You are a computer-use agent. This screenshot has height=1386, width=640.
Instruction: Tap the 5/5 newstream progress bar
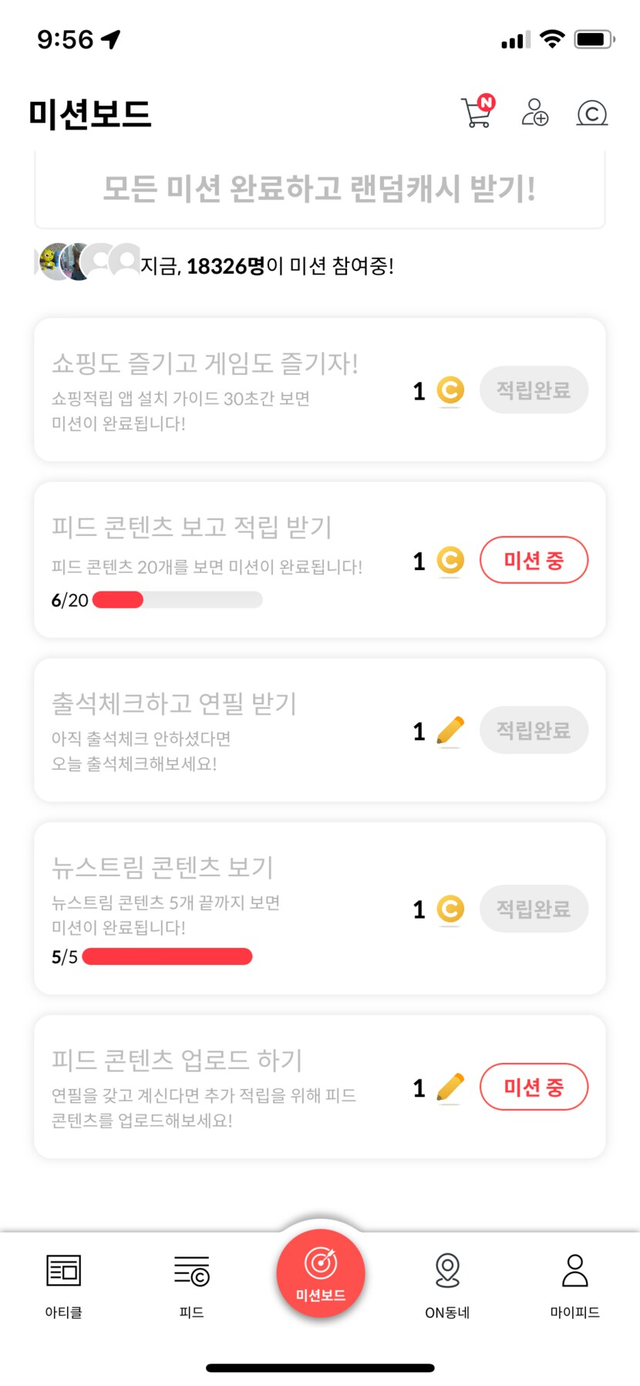[167, 957]
